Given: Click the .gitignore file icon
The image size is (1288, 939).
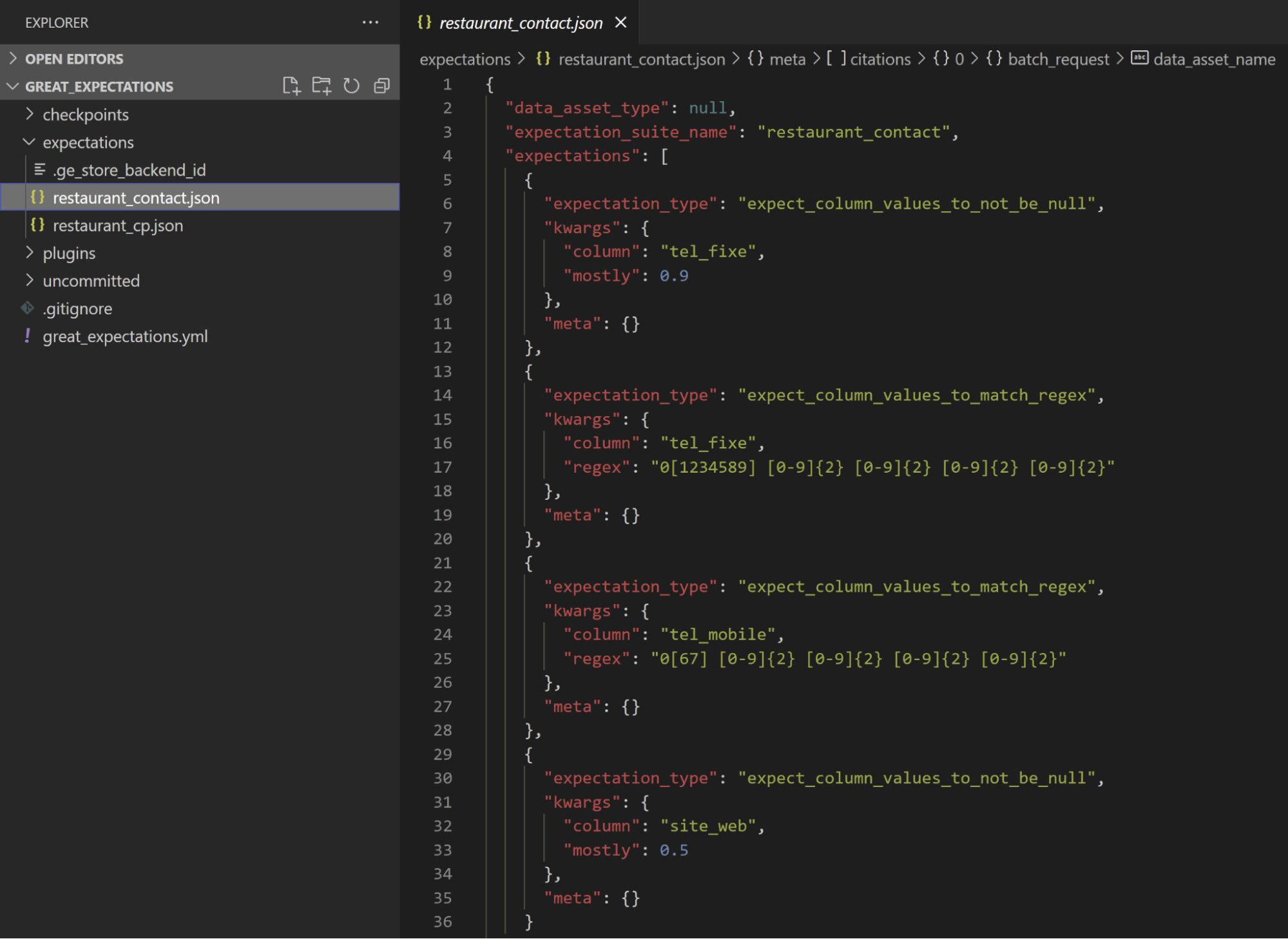Looking at the screenshot, I should click(28, 308).
